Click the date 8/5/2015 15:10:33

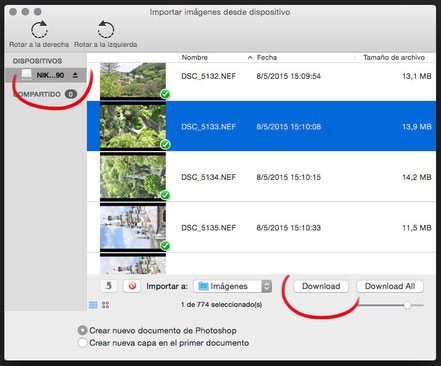coord(288,228)
